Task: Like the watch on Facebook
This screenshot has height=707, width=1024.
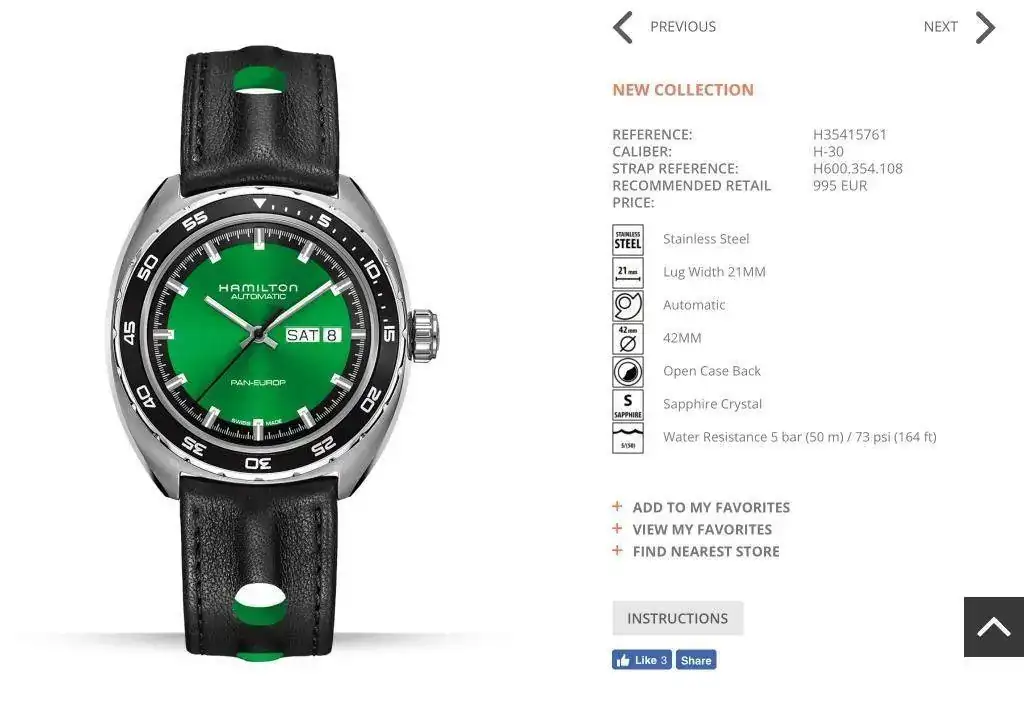Action: [641, 660]
